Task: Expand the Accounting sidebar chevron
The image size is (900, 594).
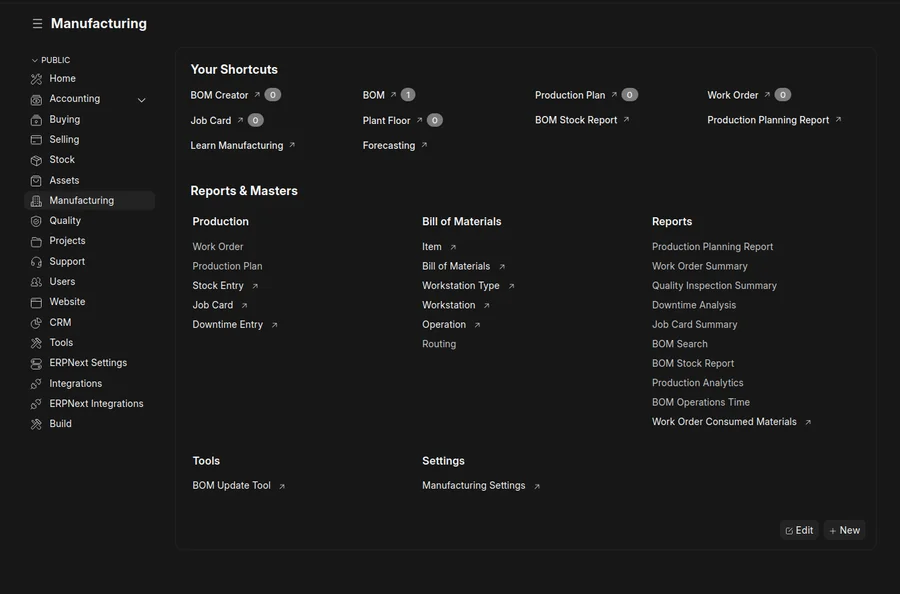Action: click(x=142, y=100)
